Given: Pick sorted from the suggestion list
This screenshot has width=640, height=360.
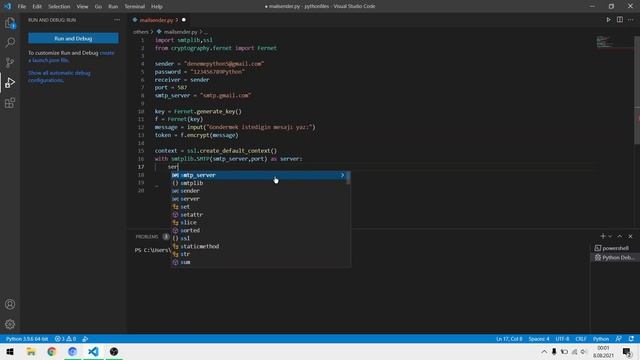Looking at the screenshot, I should click(x=260, y=231).
